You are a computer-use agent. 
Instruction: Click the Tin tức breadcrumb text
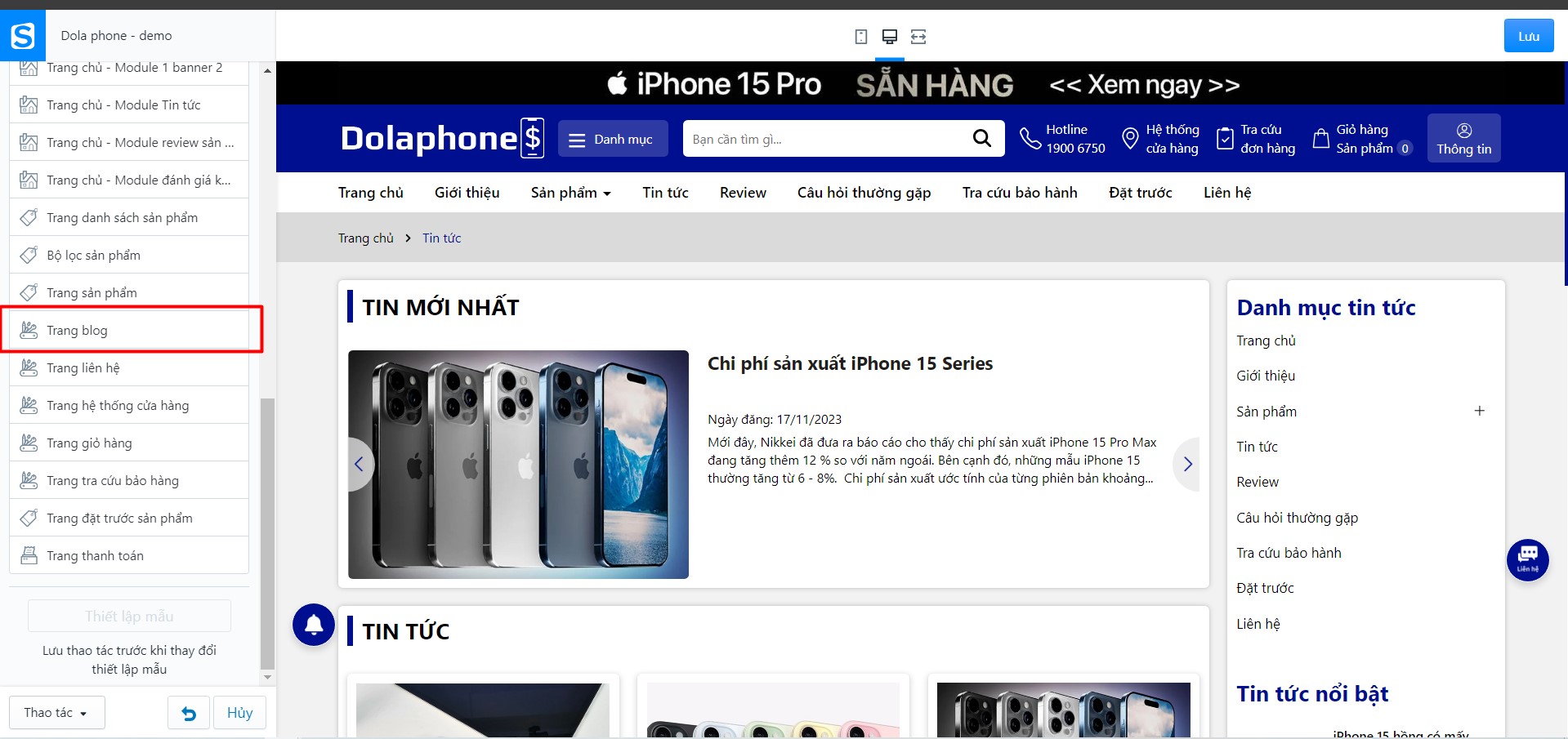coord(441,238)
